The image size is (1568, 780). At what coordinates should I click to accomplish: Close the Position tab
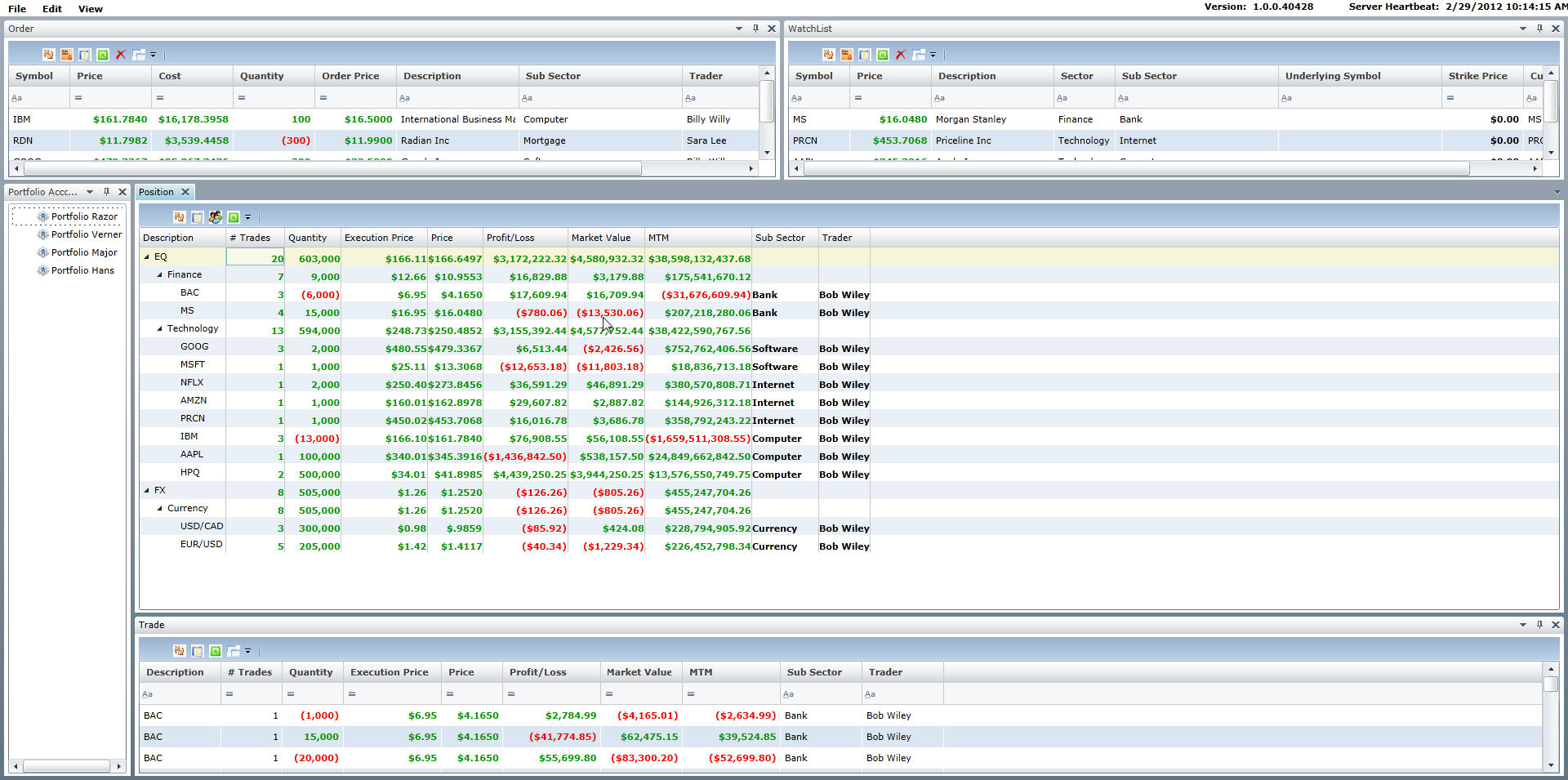pyautogui.click(x=185, y=192)
